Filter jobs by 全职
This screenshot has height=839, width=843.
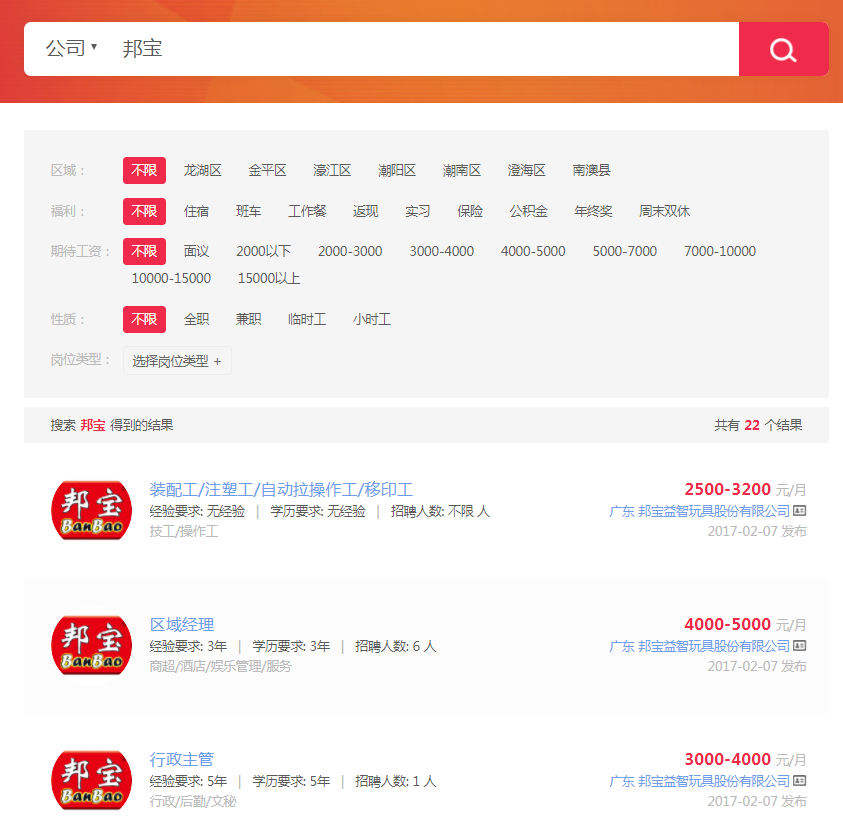coord(196,319)
